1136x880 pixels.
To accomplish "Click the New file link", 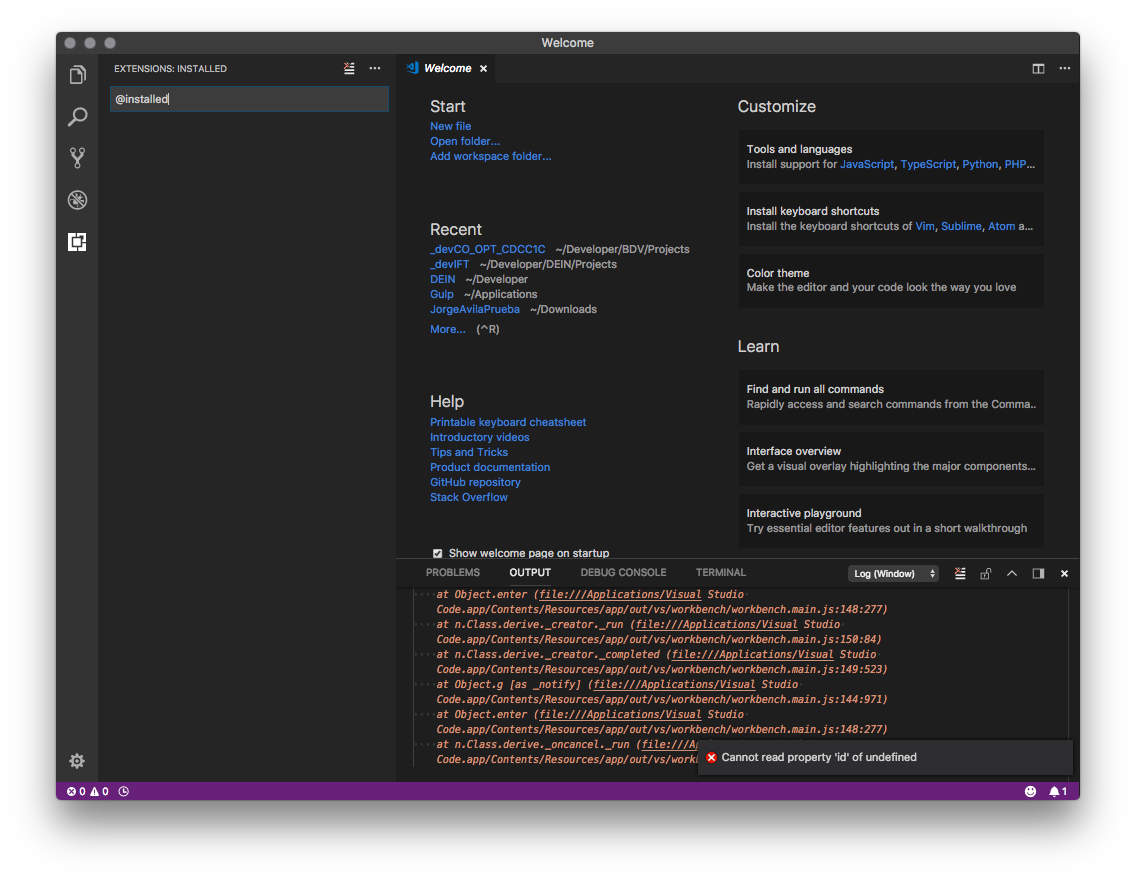I will [451, 126].
